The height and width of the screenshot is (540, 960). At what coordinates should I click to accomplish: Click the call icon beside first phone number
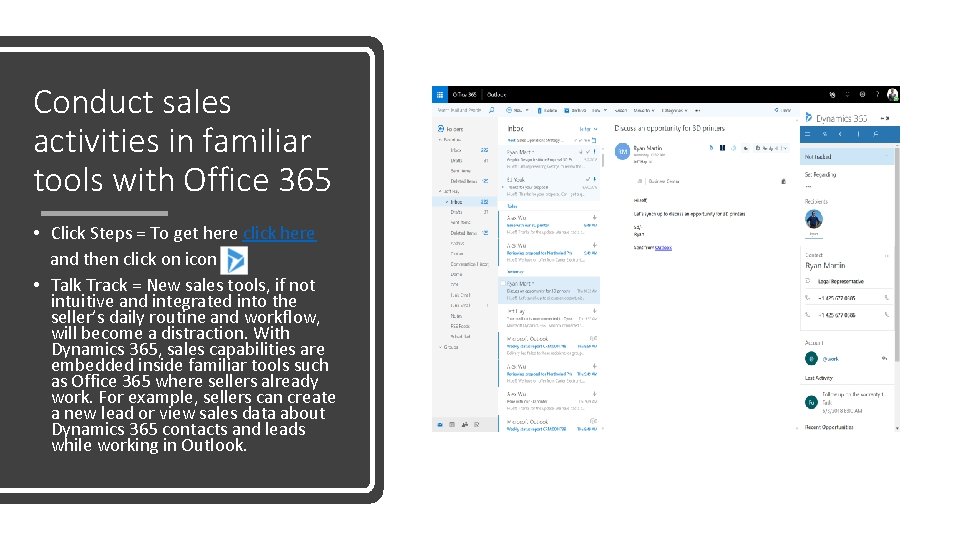(886, 298)
